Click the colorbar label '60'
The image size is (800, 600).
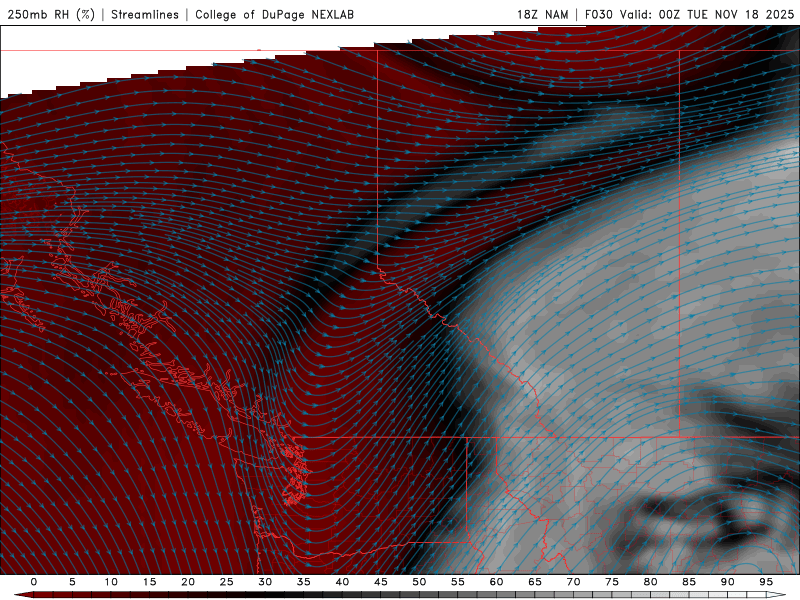(496, 582)
